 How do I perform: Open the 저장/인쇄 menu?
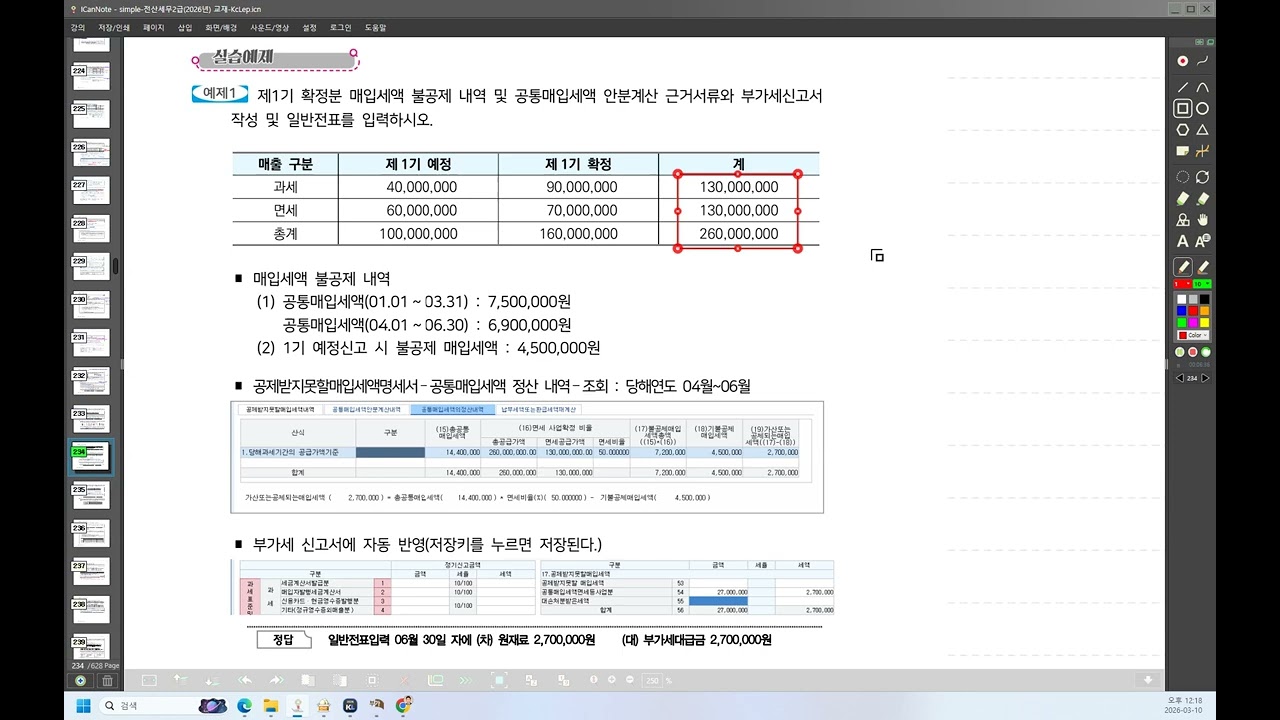[114, 28]
